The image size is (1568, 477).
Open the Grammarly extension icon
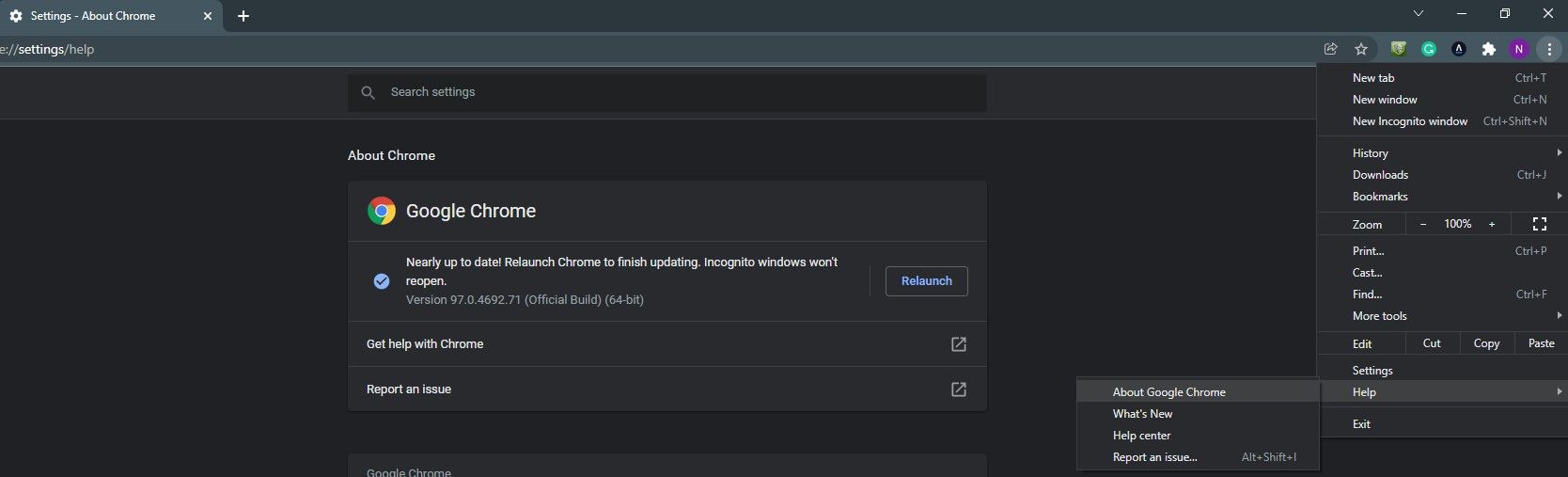[x=1429, y=49]
